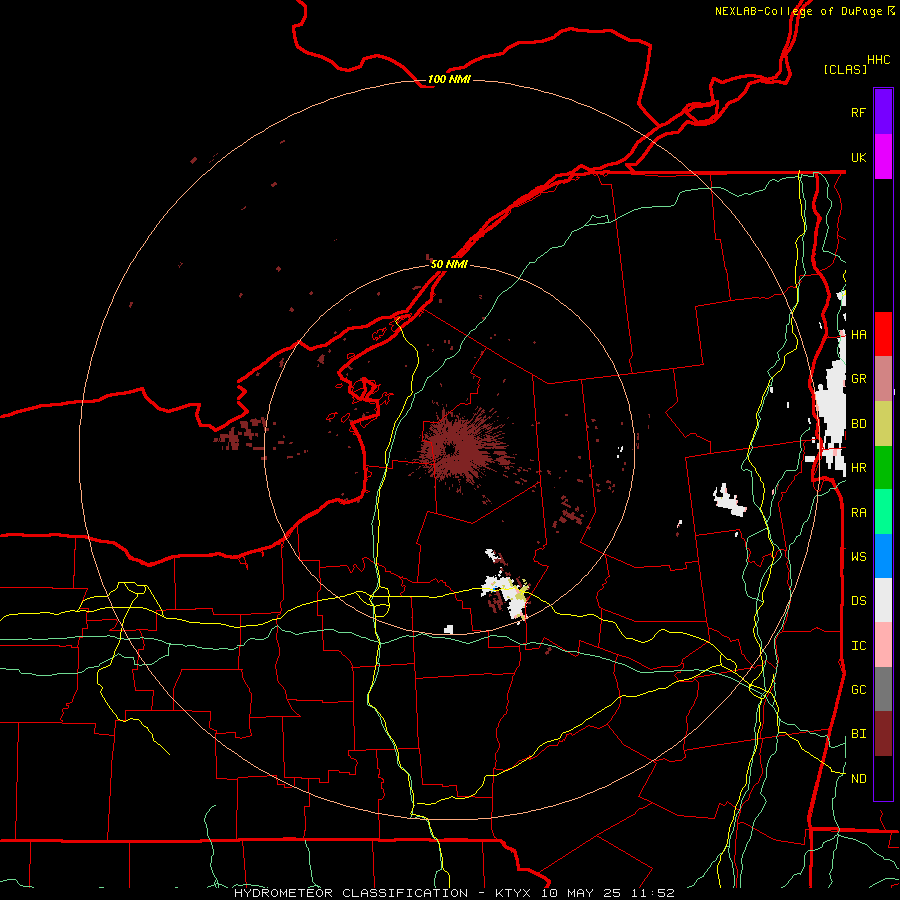Click the "HYDROMETEOR CLASSIFICATION" caption text
This screenshot has width=900, height=900.
pos(351,893)
